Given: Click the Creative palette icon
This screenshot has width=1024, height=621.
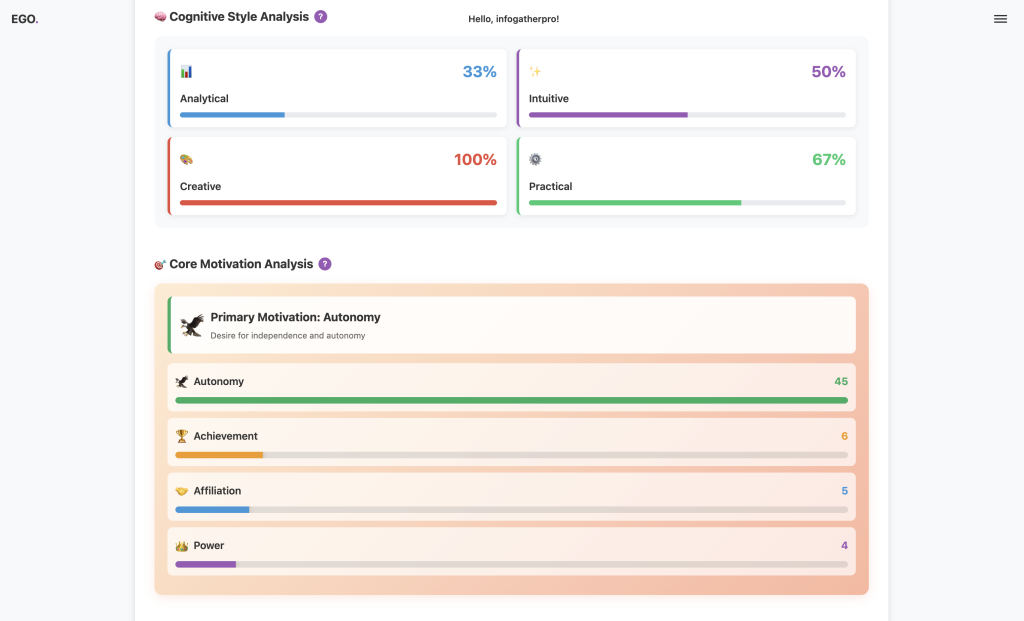Looking at the screenshot, I should point(186,160).
